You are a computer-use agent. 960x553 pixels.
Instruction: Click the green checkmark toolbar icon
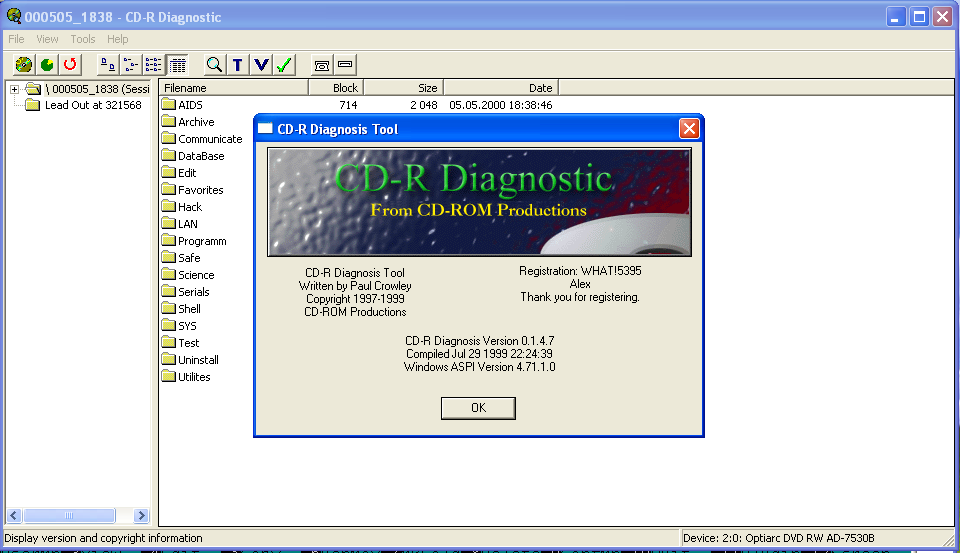(x=284, y=64)
